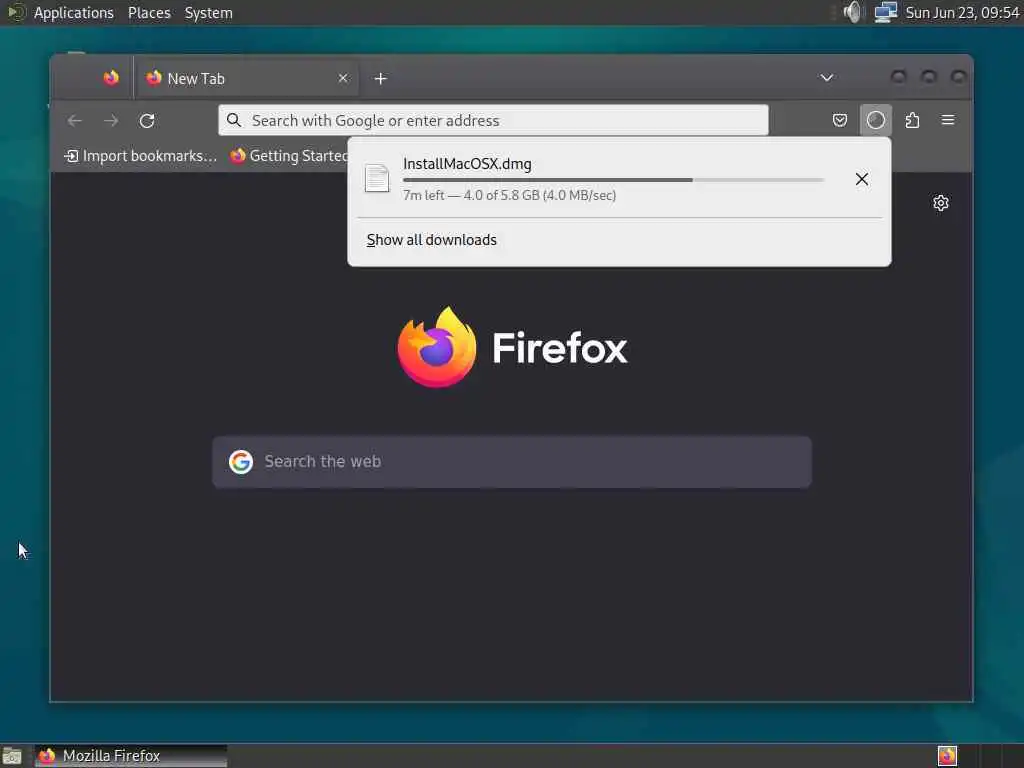Image resolution: width=1024 pixels, height=768 pixels.
Task: Expand the list all tabs chevron
Action: point(827,78)
